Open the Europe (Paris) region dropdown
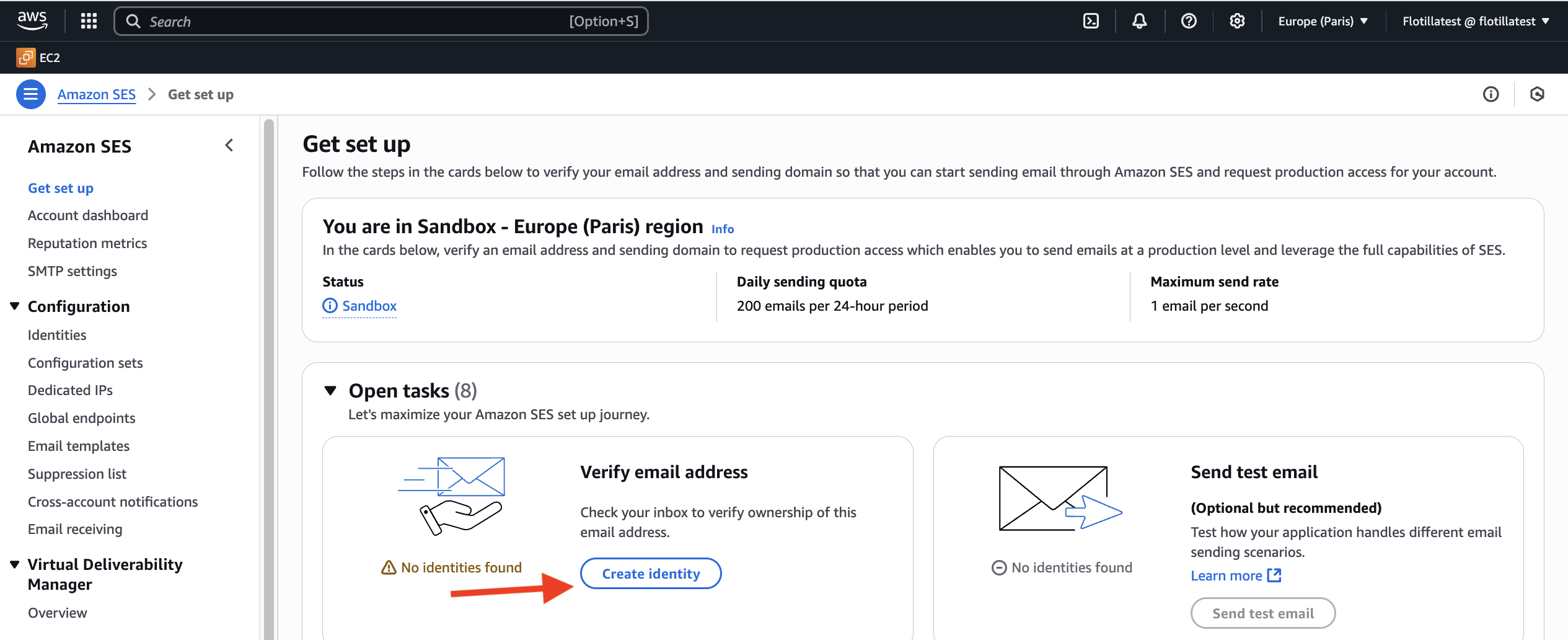1568x640 pixels. (x=1323, y=21)
